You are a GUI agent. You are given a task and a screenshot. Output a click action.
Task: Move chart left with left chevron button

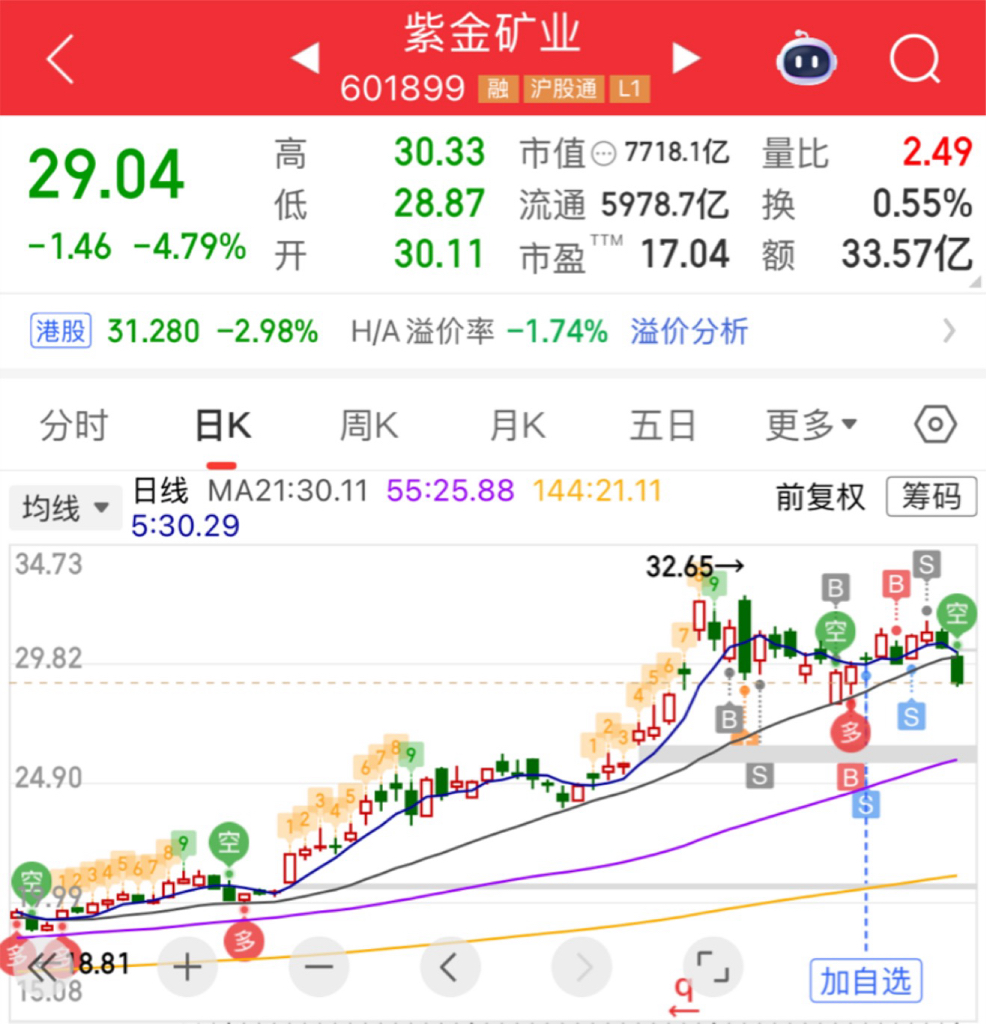pyautogui.click(x=450, y=967)
